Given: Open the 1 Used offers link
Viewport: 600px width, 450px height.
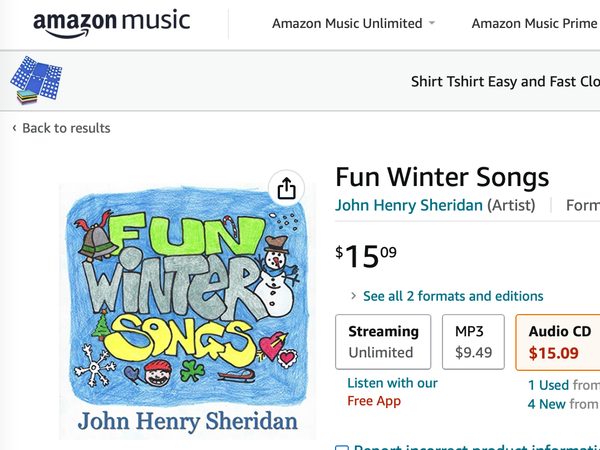Looking at the screenshot, I should 548,385.
